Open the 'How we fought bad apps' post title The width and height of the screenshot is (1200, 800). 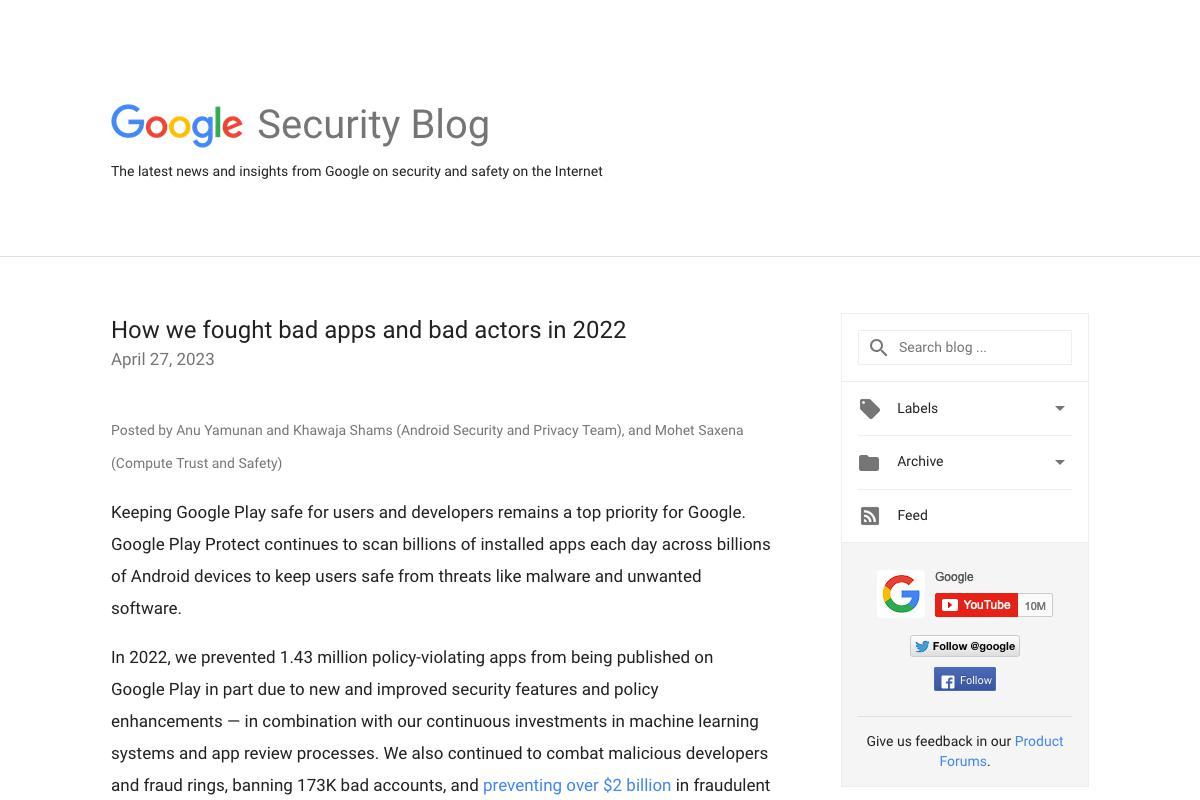click(x=368, y=330)
